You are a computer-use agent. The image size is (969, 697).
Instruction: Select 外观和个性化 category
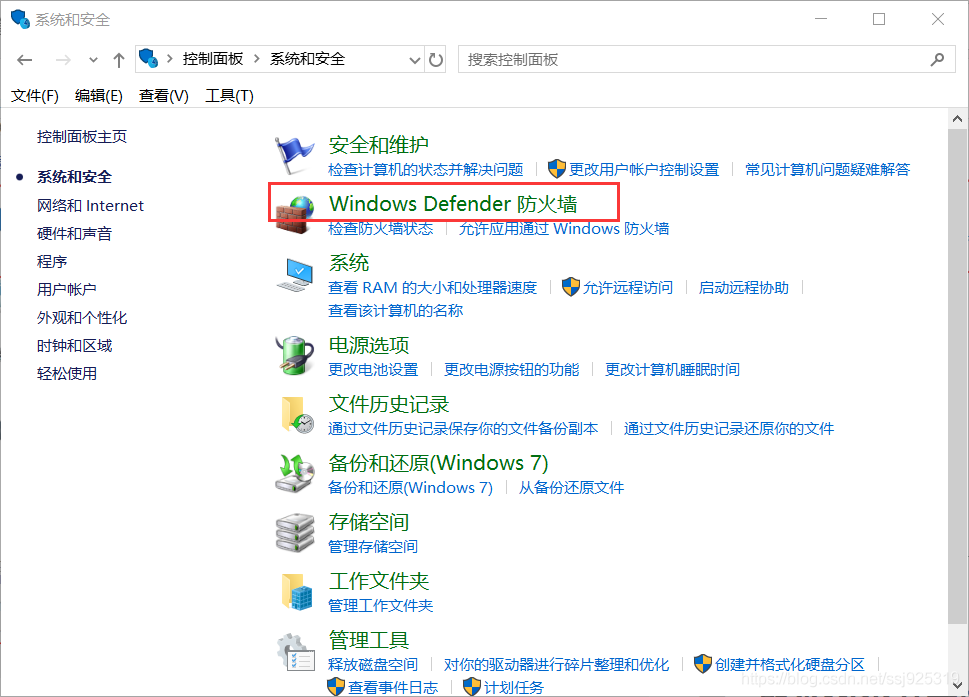click(x=82, y=318)
